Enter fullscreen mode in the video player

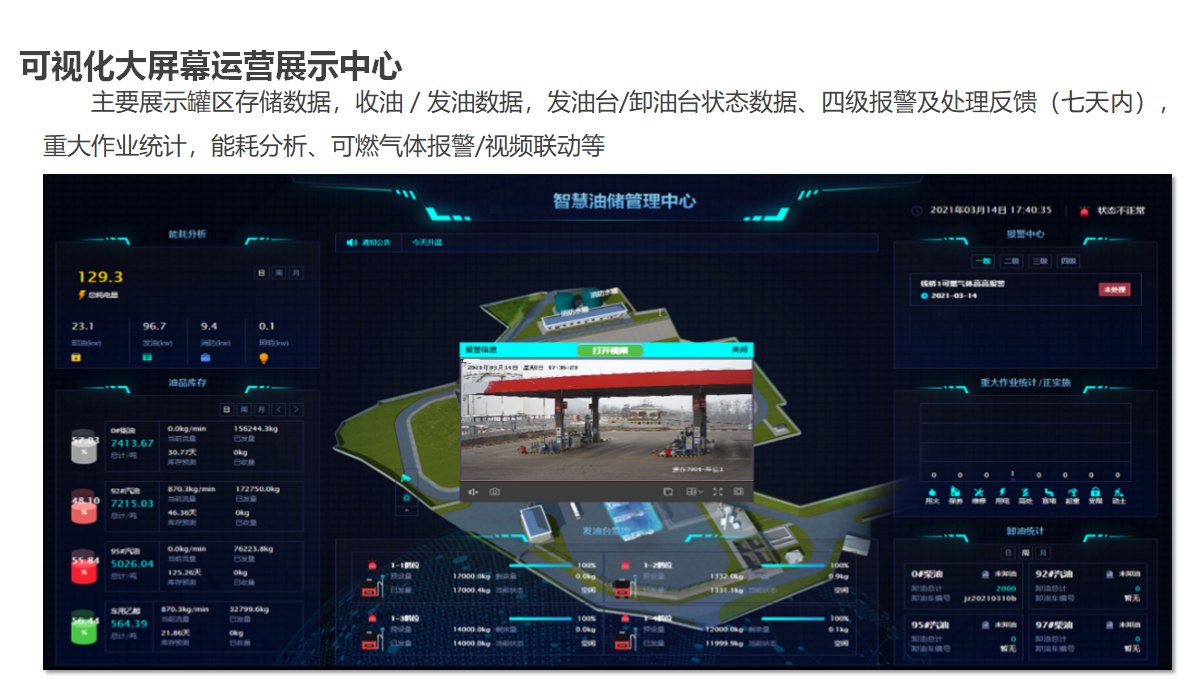pyautogui.click(x=718, y=491)
